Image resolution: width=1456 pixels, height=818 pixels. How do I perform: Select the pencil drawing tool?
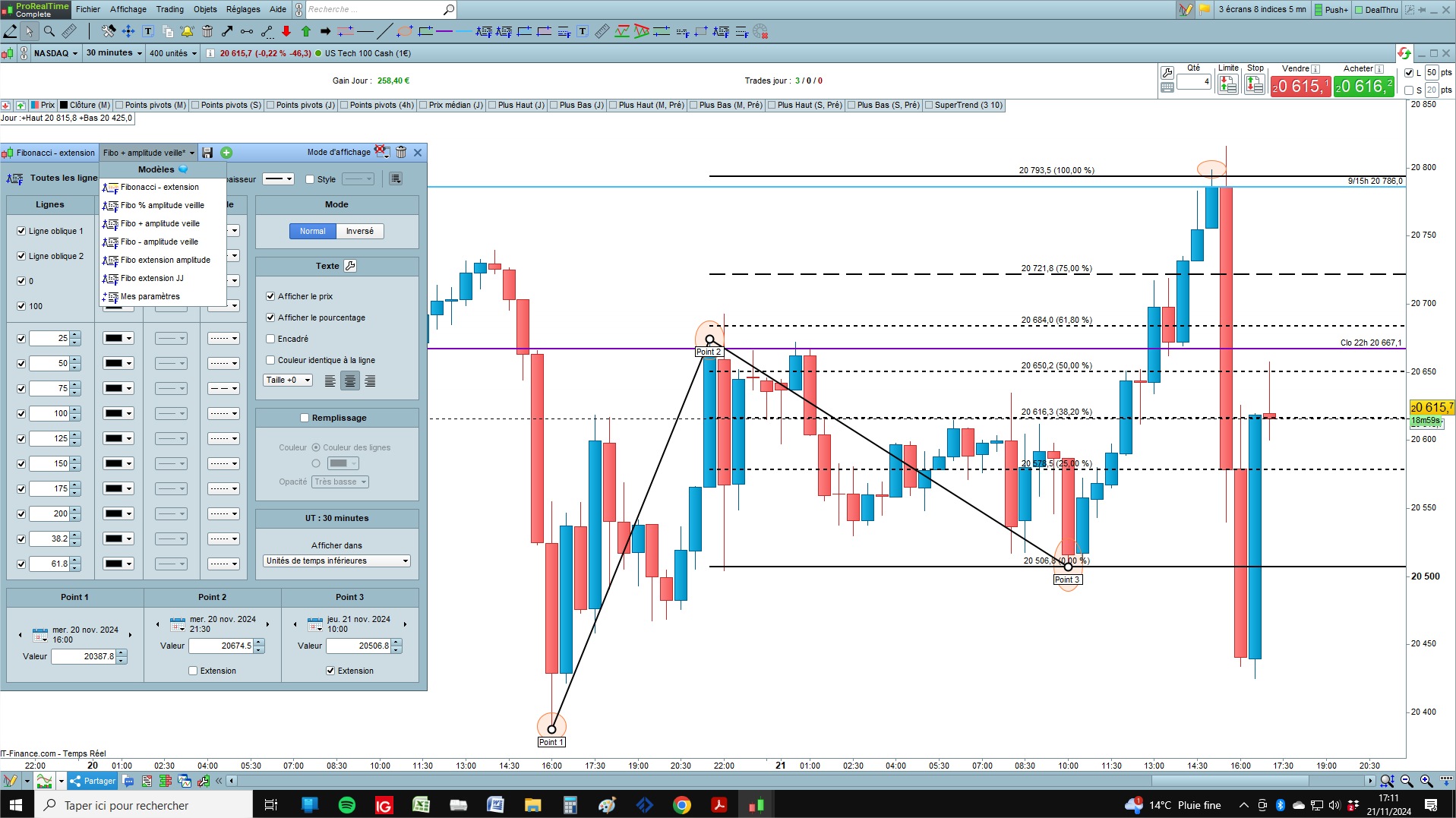coord(10,31)
